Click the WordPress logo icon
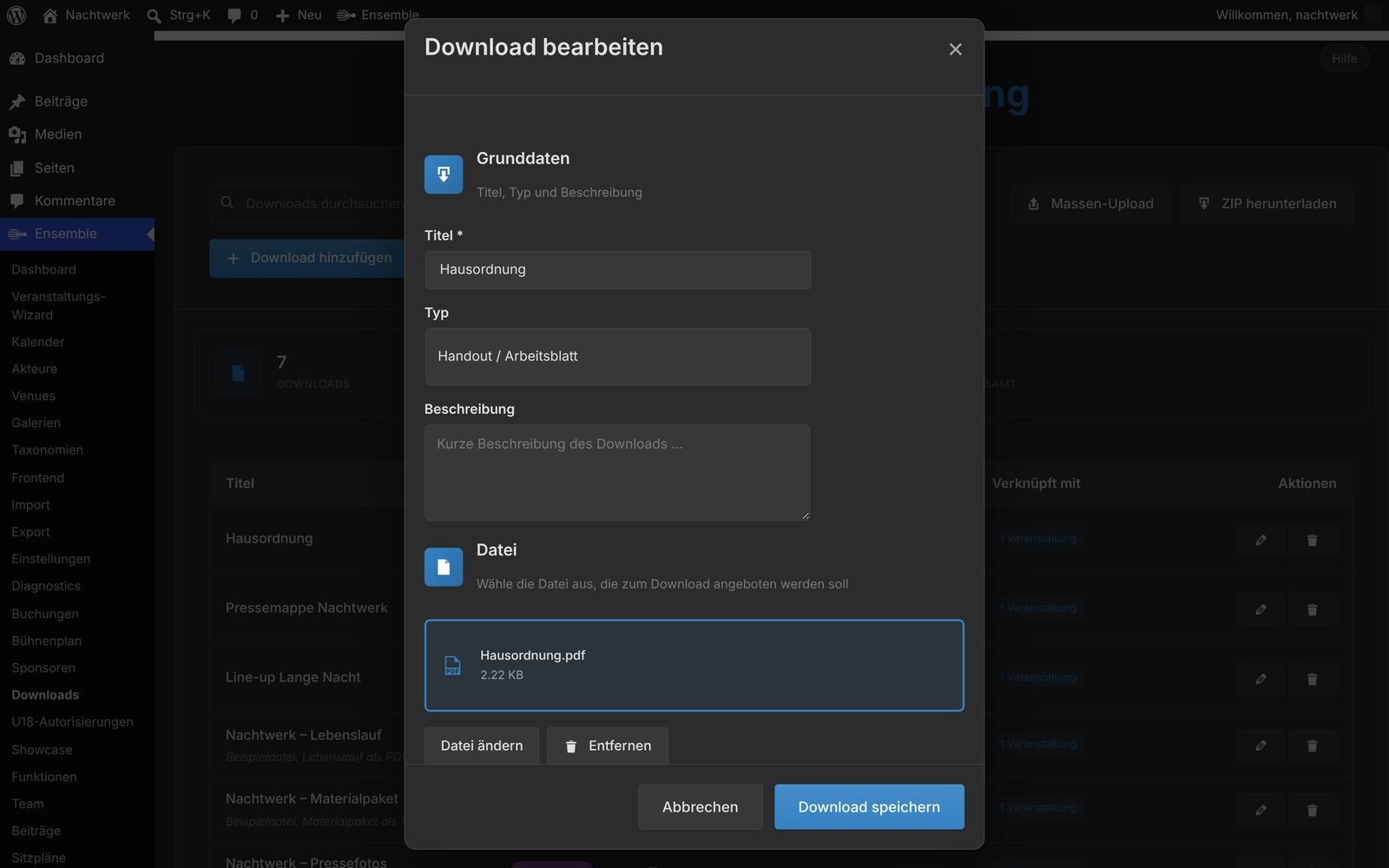Screen dimensions: 1389x868 pos(16,15)
